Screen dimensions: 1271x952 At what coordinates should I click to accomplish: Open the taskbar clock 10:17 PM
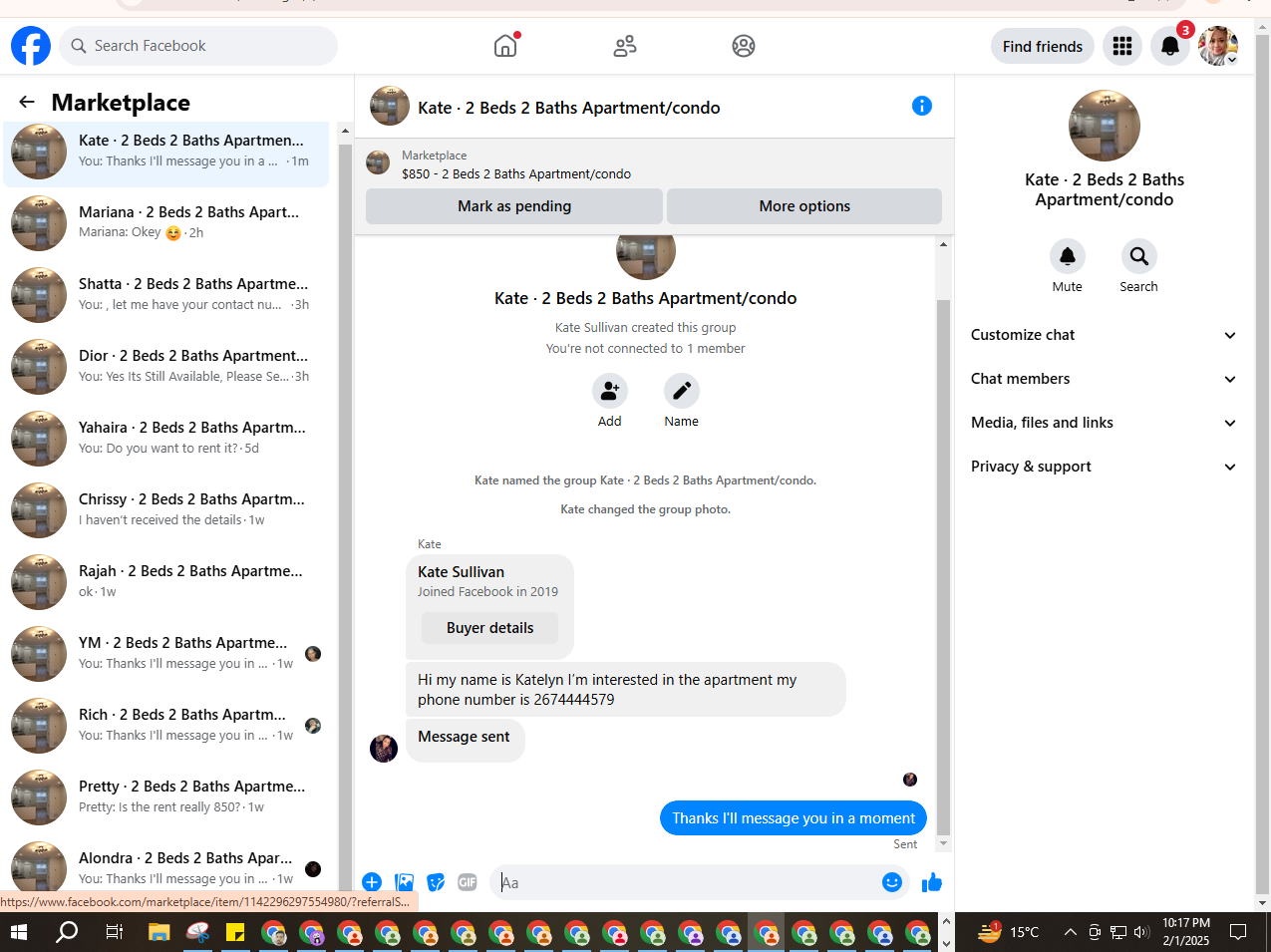coord(1185,932)
